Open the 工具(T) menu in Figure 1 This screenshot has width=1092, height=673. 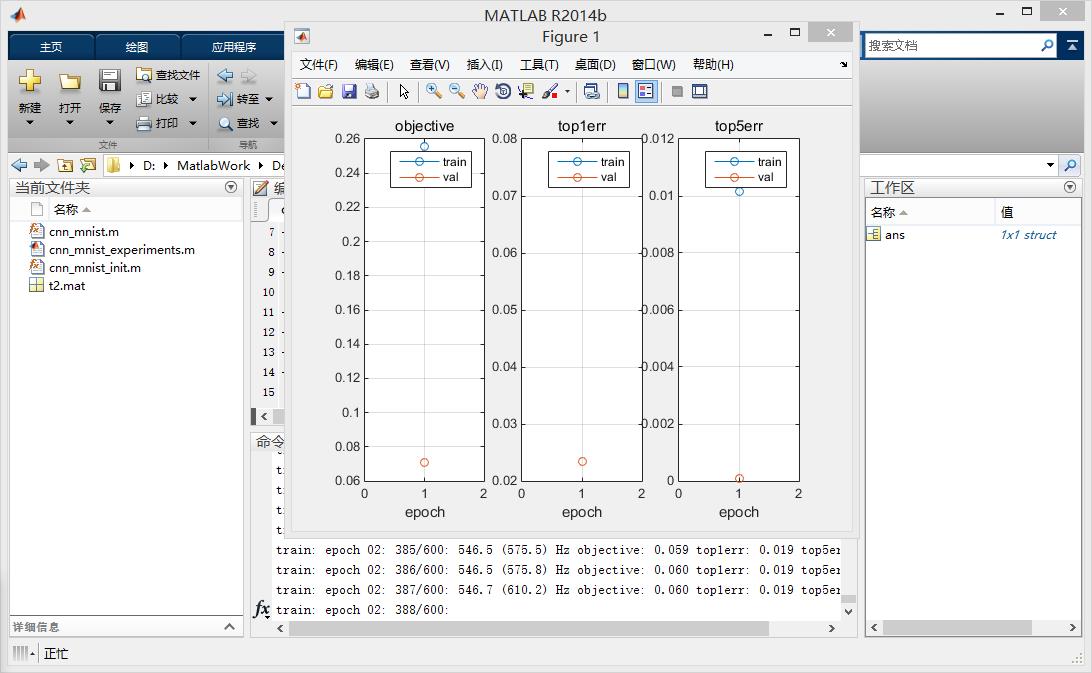click(x=538, y=64)
